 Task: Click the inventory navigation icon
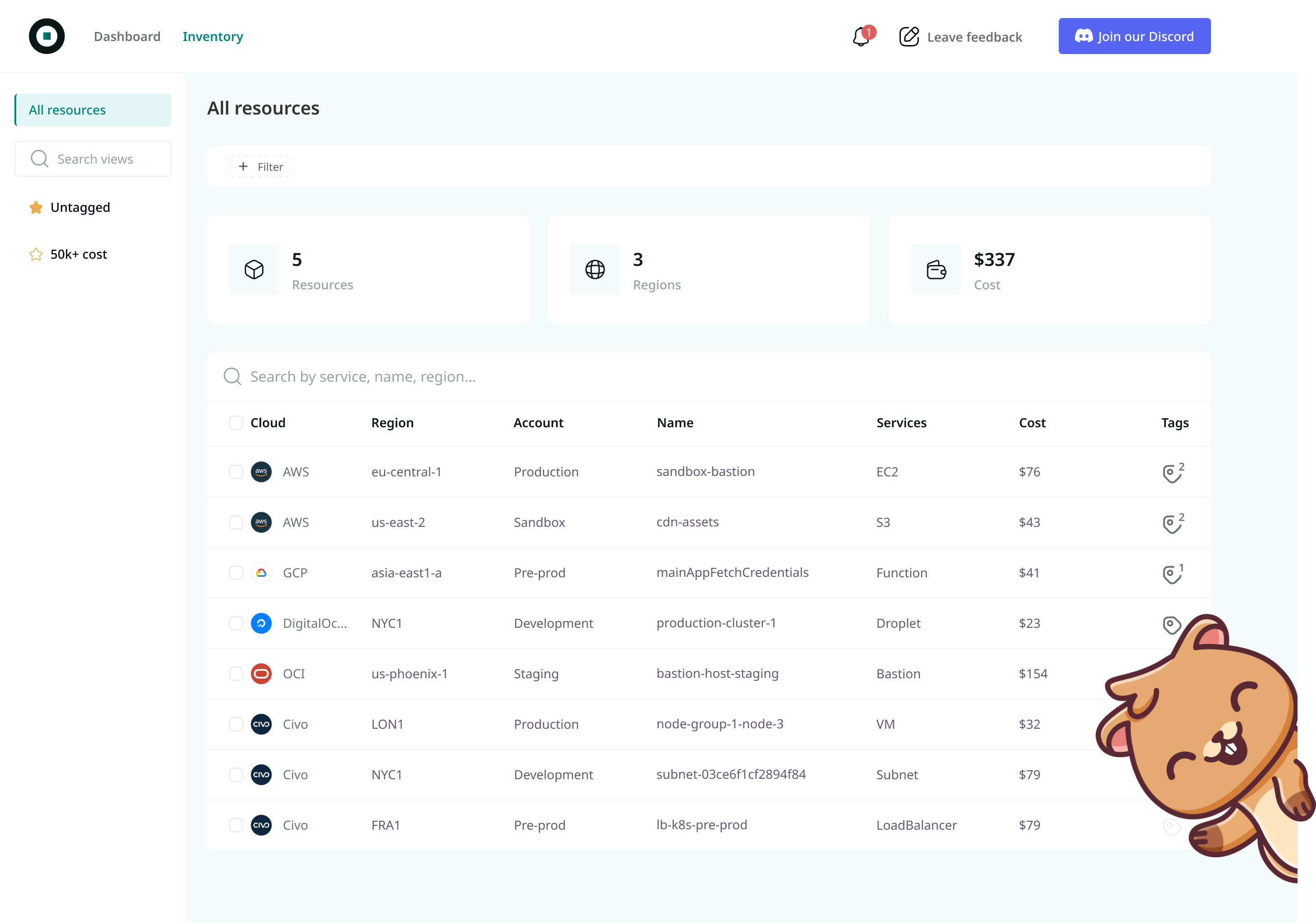[213, 36]
